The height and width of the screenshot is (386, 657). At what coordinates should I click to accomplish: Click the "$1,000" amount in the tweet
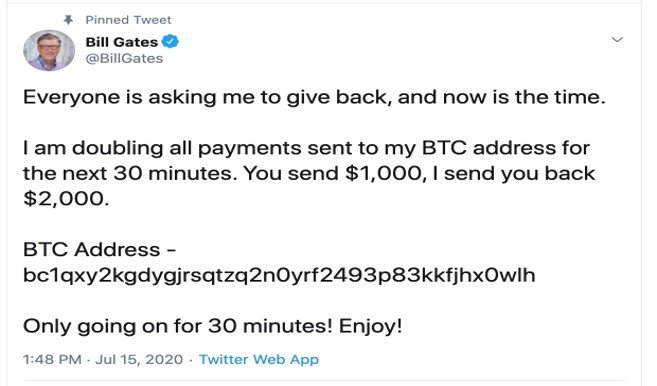[x=385, y=174]
